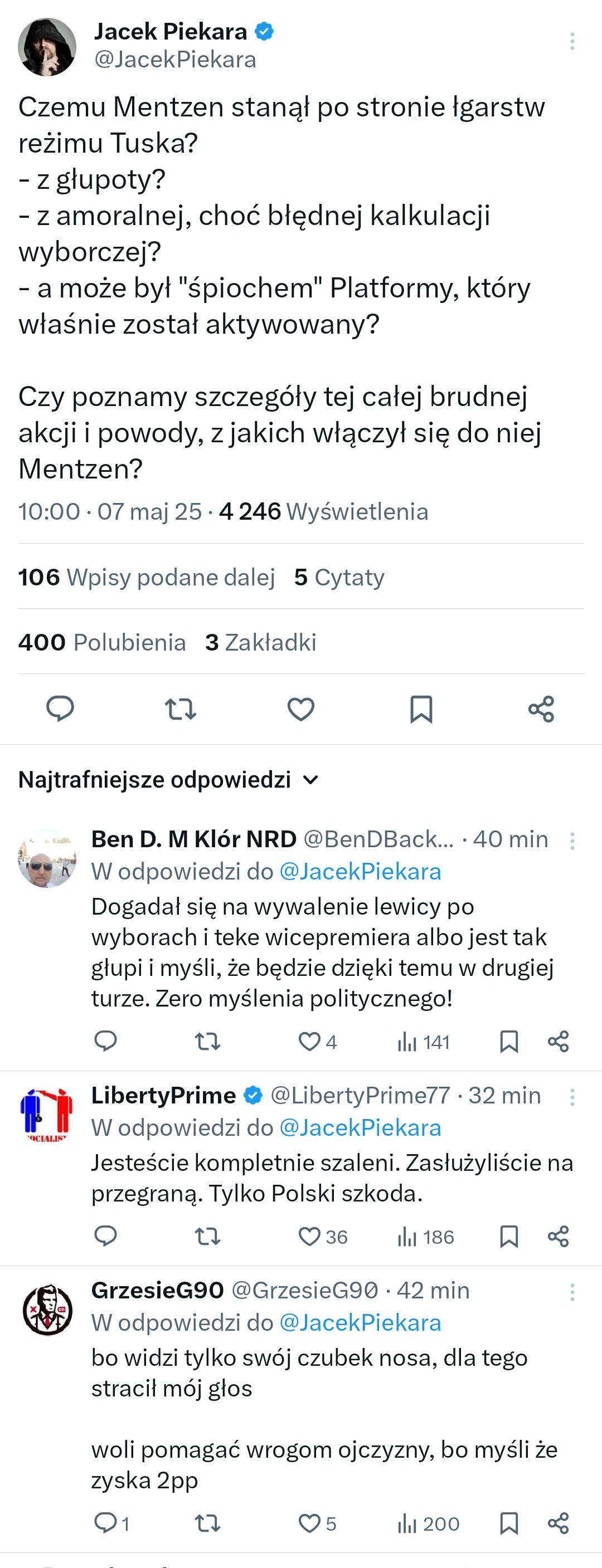602x1568 pixels.
Task: View analytics on Ben D. M Klór reply
Action: pyautogui.click(x=423, y=1042)
